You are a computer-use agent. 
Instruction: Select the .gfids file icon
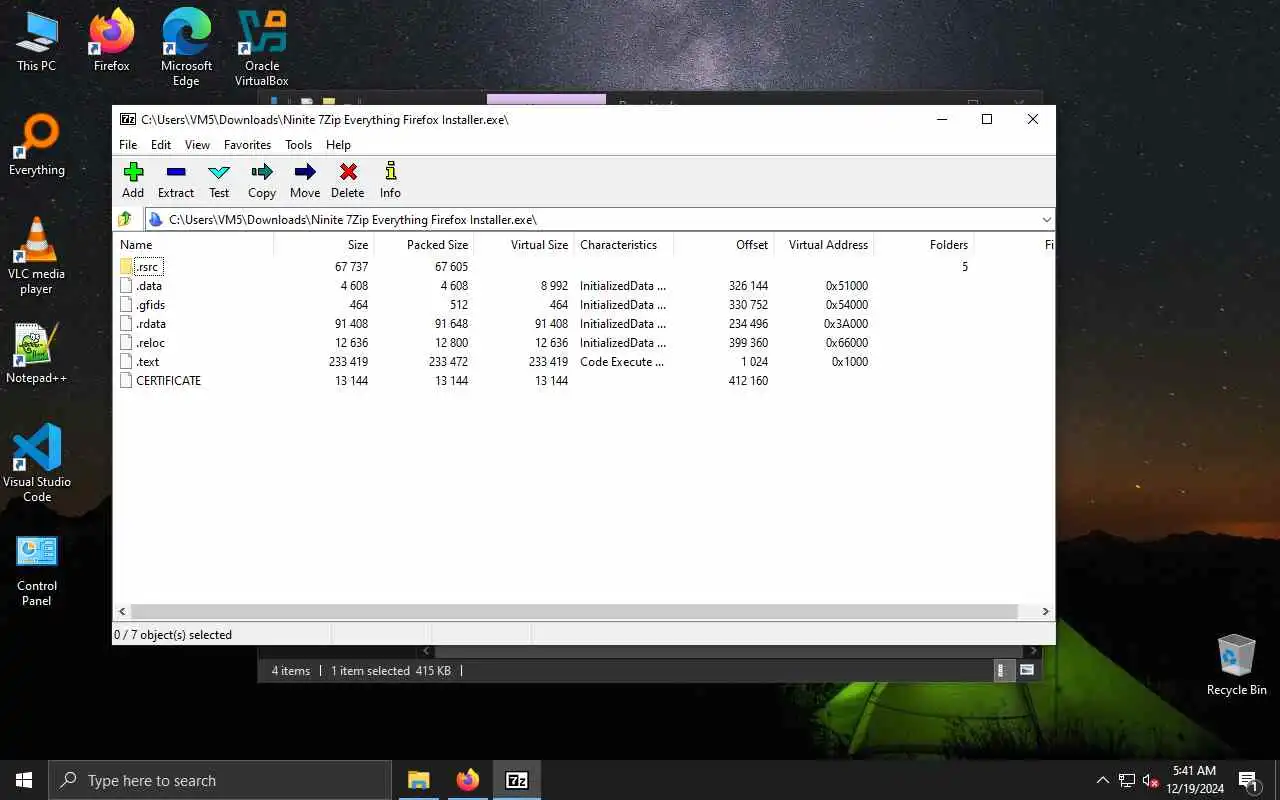point(126,304)
